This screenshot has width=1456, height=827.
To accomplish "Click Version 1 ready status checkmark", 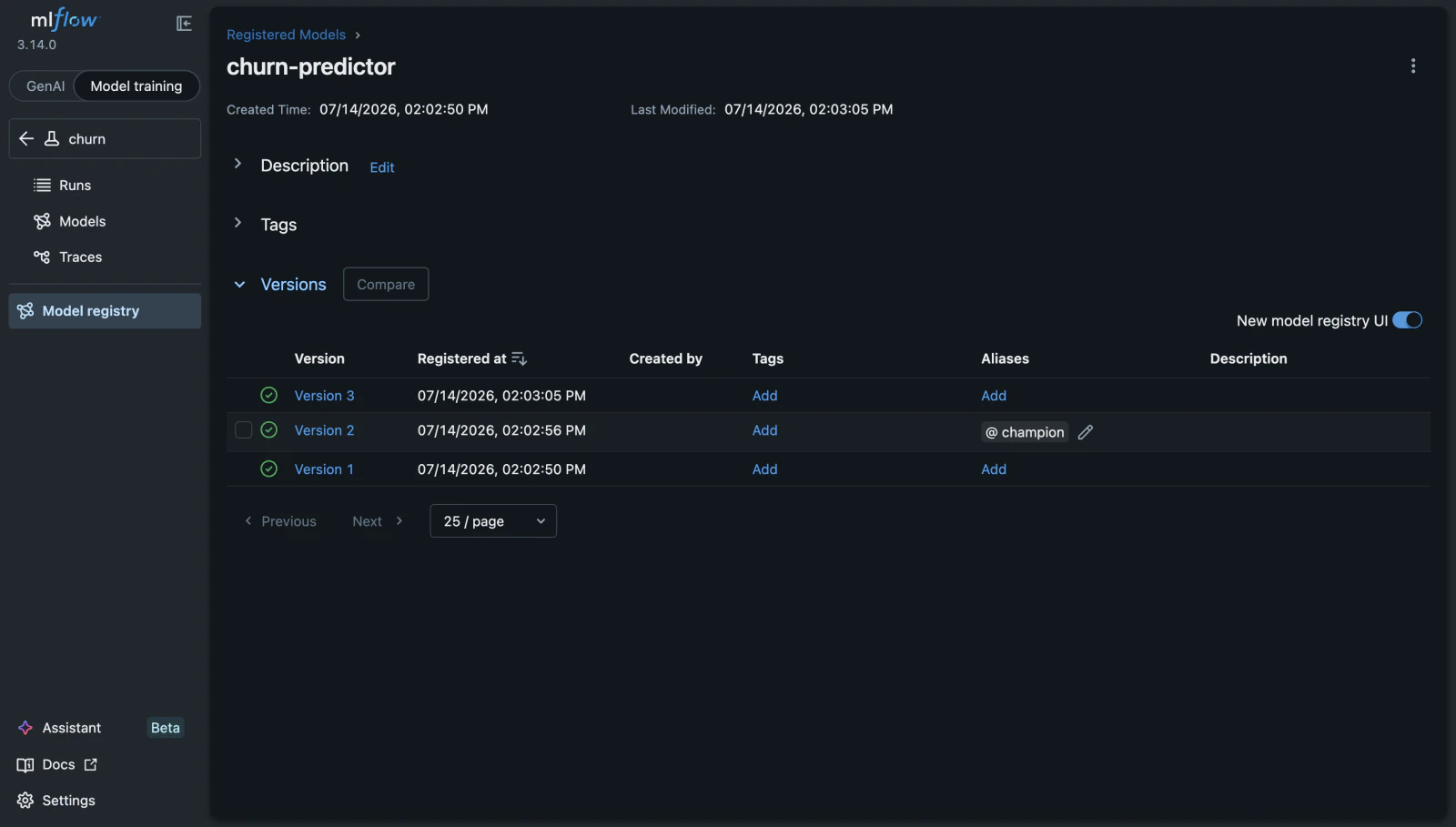I will click(x=268, y=469).
